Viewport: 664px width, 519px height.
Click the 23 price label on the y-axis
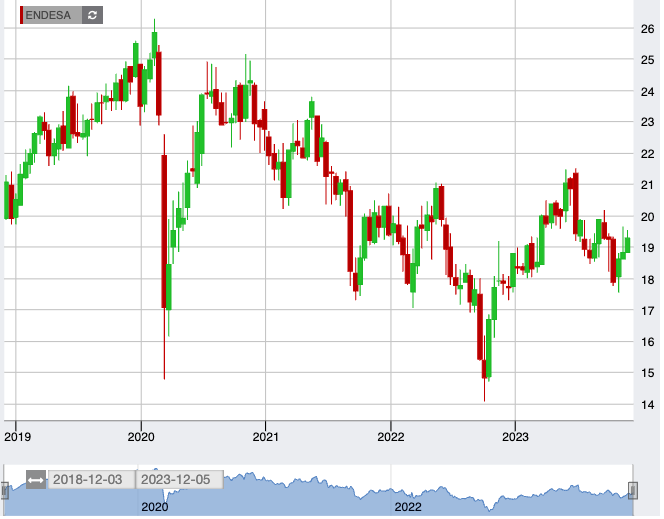coord(647,122)
